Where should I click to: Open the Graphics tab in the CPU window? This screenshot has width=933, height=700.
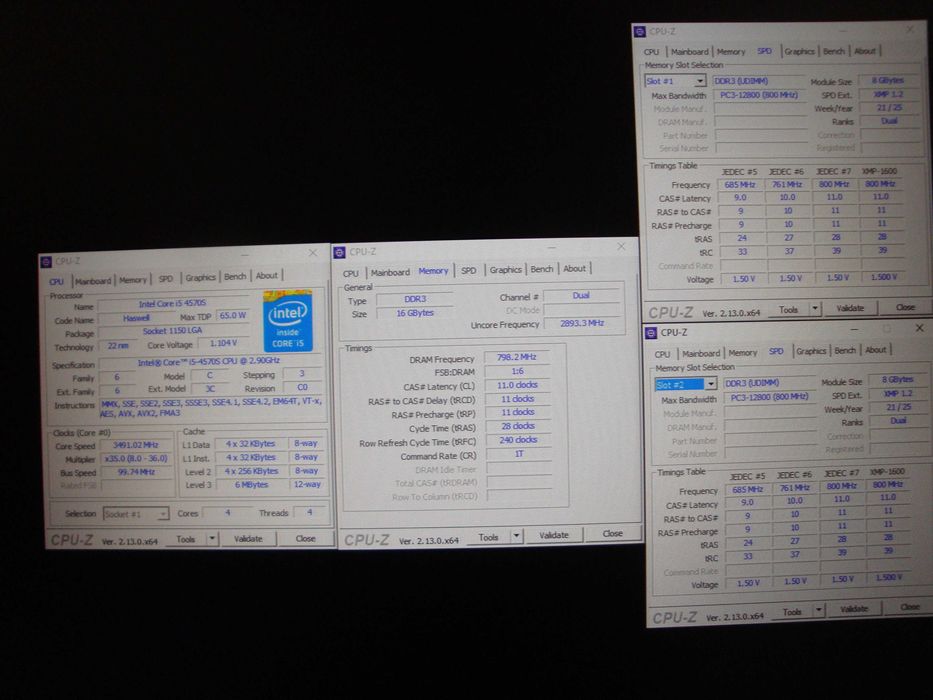pos(201,277)
